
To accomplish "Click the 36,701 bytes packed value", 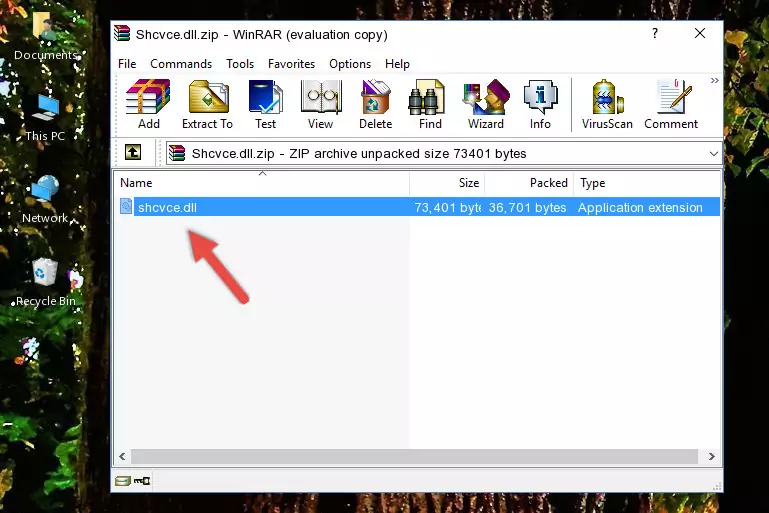I will [527, 207].
